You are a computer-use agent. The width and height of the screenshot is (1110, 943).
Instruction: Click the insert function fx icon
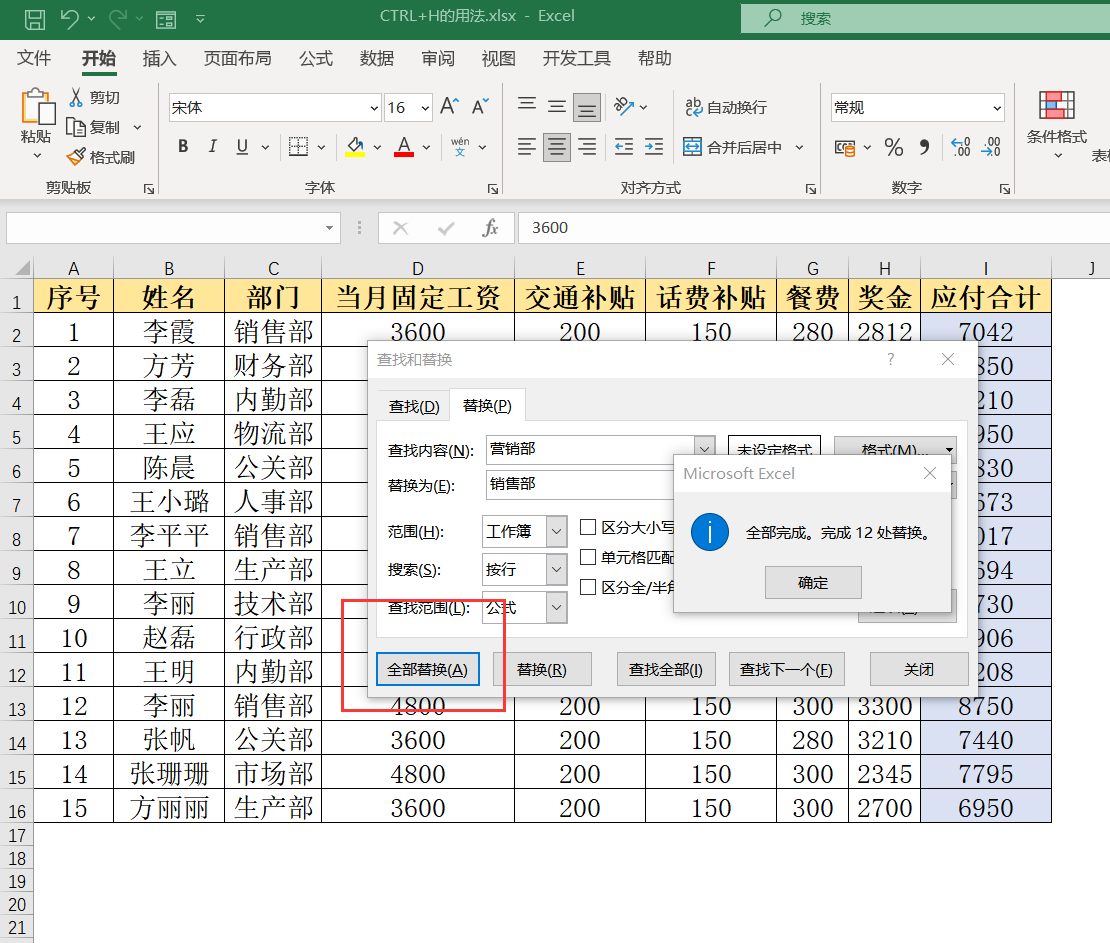click(490, 228)
